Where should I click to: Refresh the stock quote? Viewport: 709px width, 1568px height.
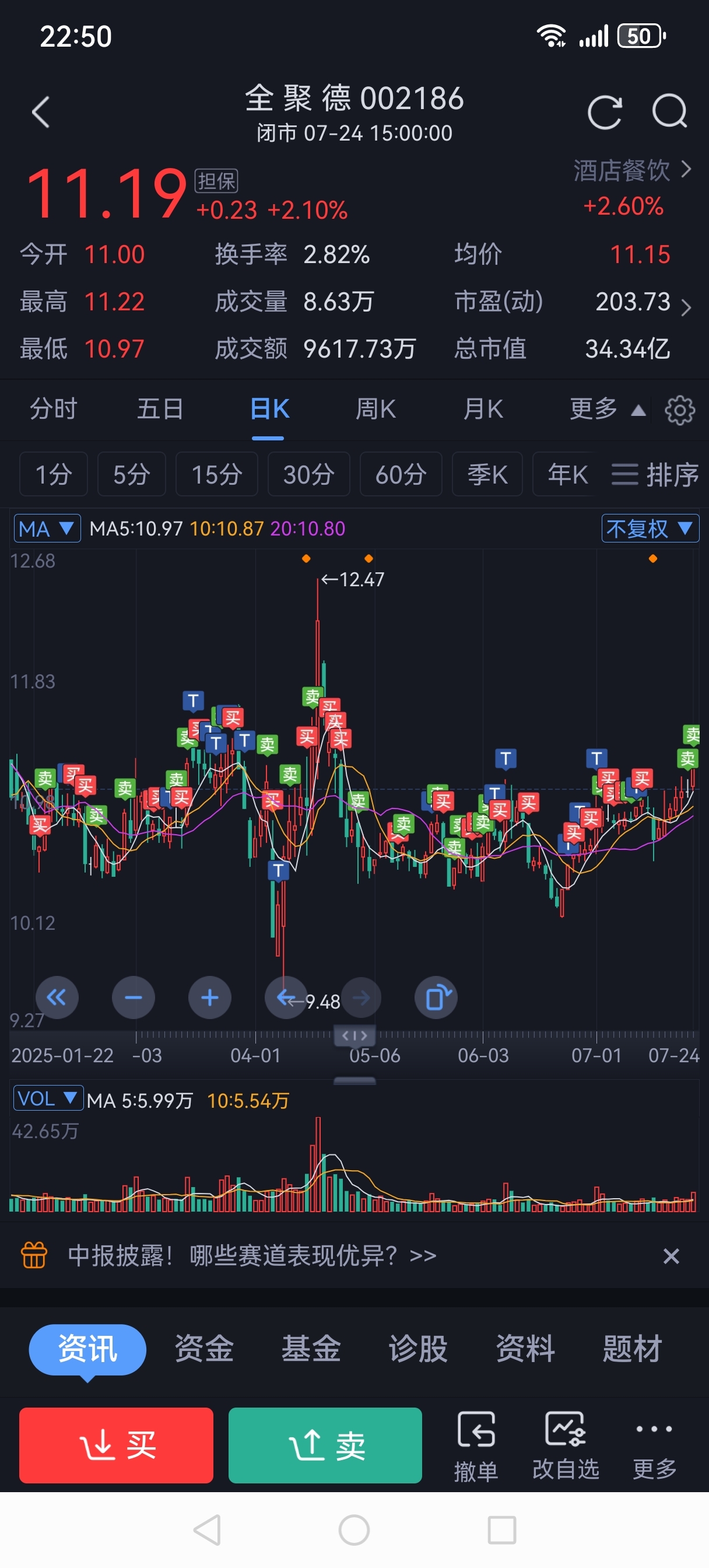click(x=604, y=113)
